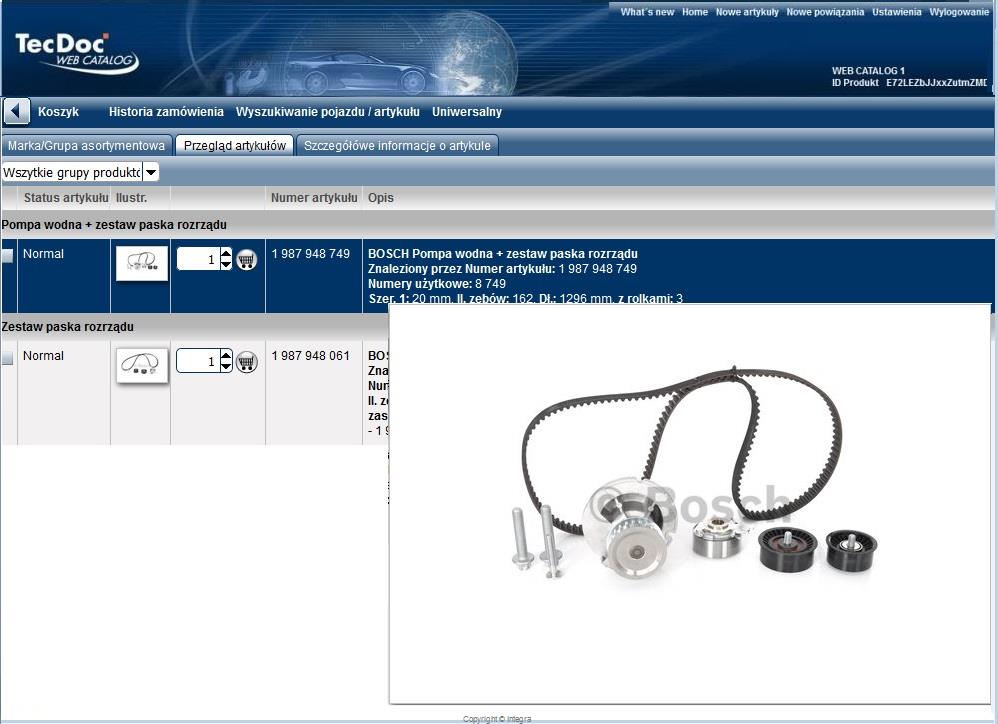Select article number 1 987 948 749
Image resolution: width=998 pixels, height=724 pixels.
click(x=311, y=254)
